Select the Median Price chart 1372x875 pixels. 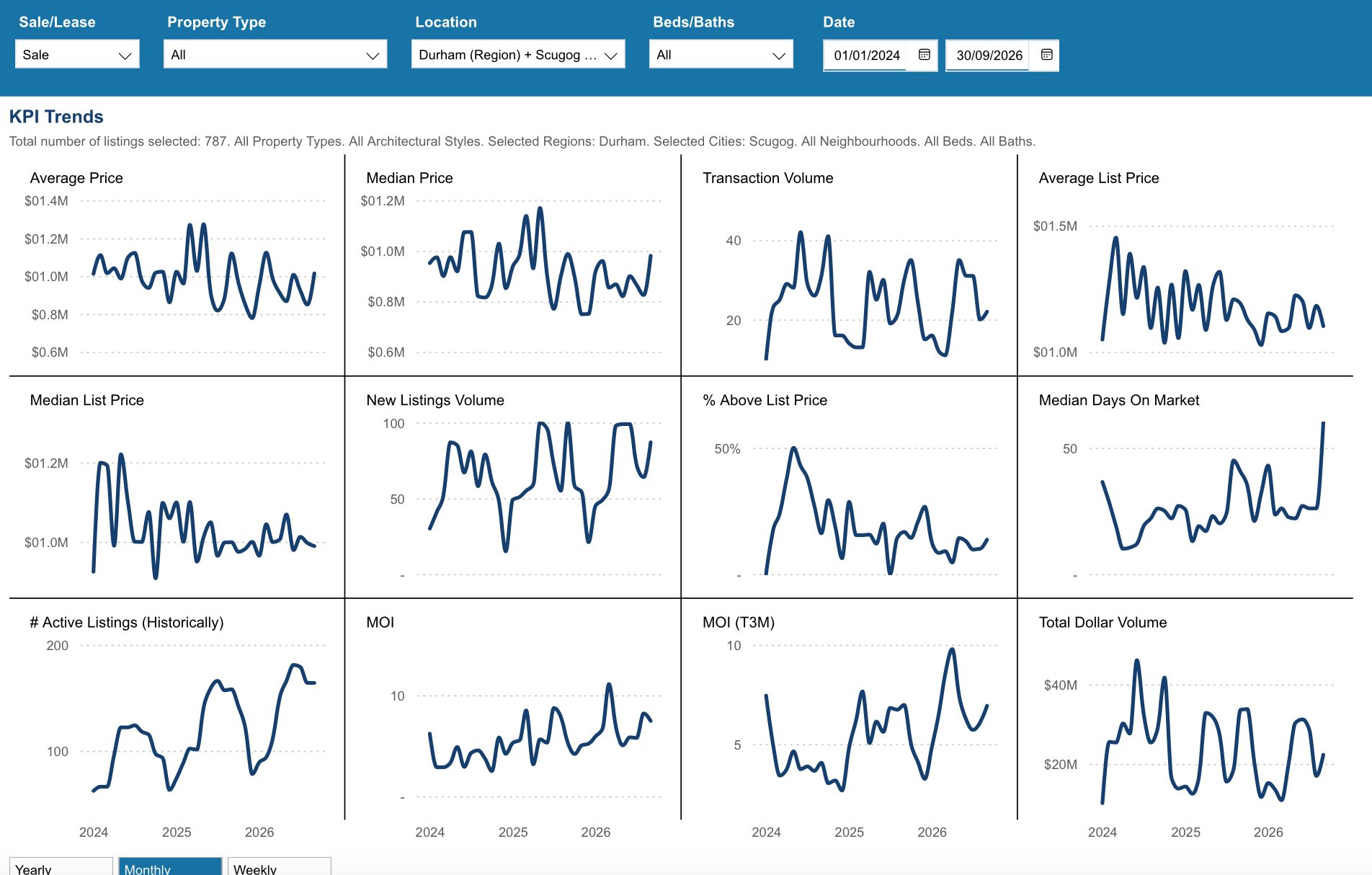coord(513,265)
